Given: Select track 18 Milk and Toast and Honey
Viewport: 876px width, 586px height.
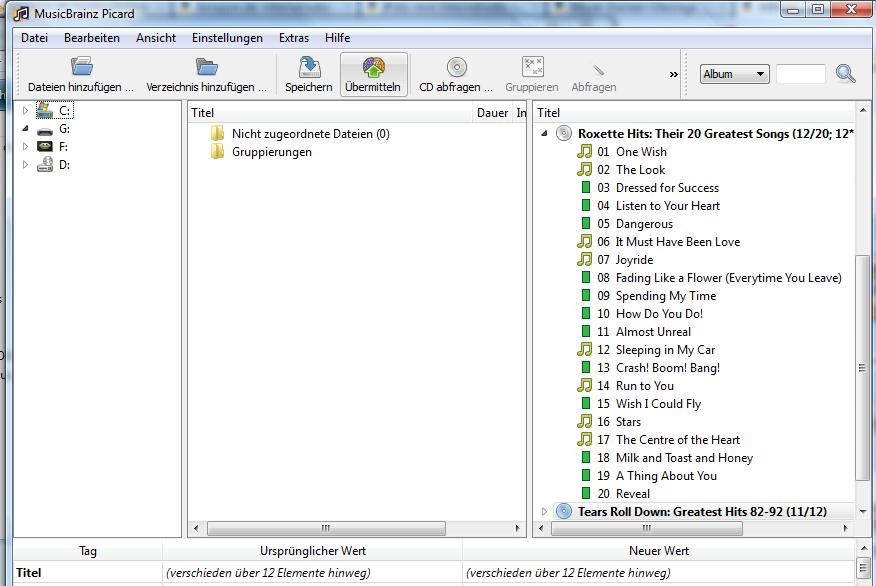Looking at the screenshot, I should click(x=675, y=458).
